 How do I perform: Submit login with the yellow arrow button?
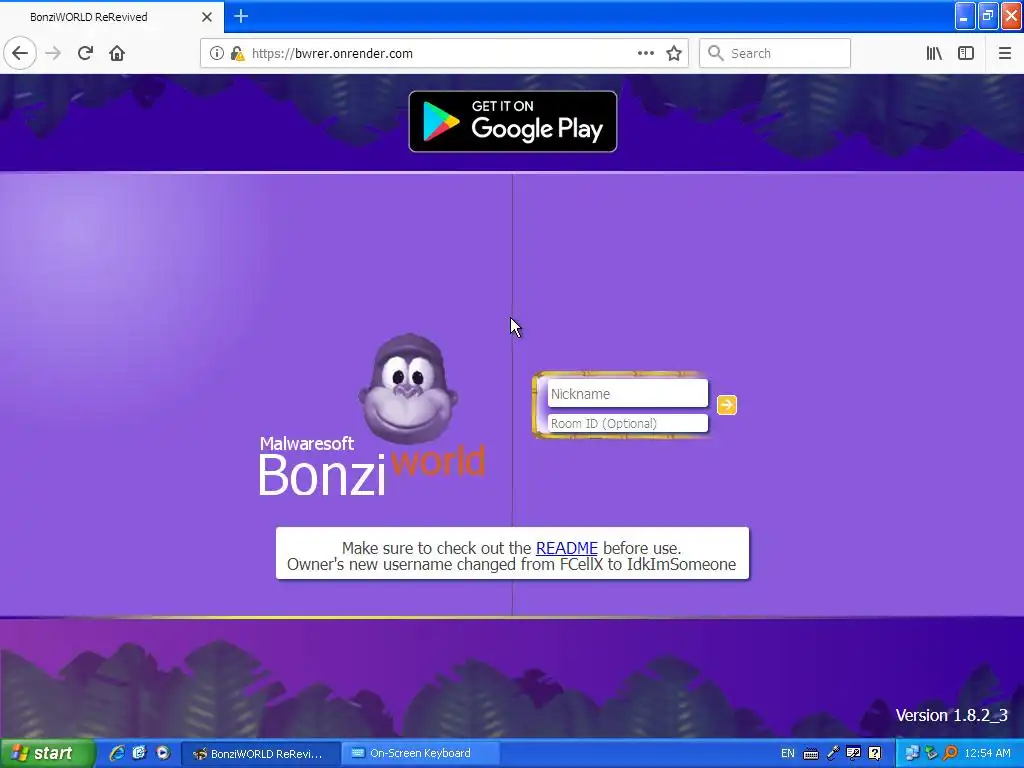coord(727,405)
